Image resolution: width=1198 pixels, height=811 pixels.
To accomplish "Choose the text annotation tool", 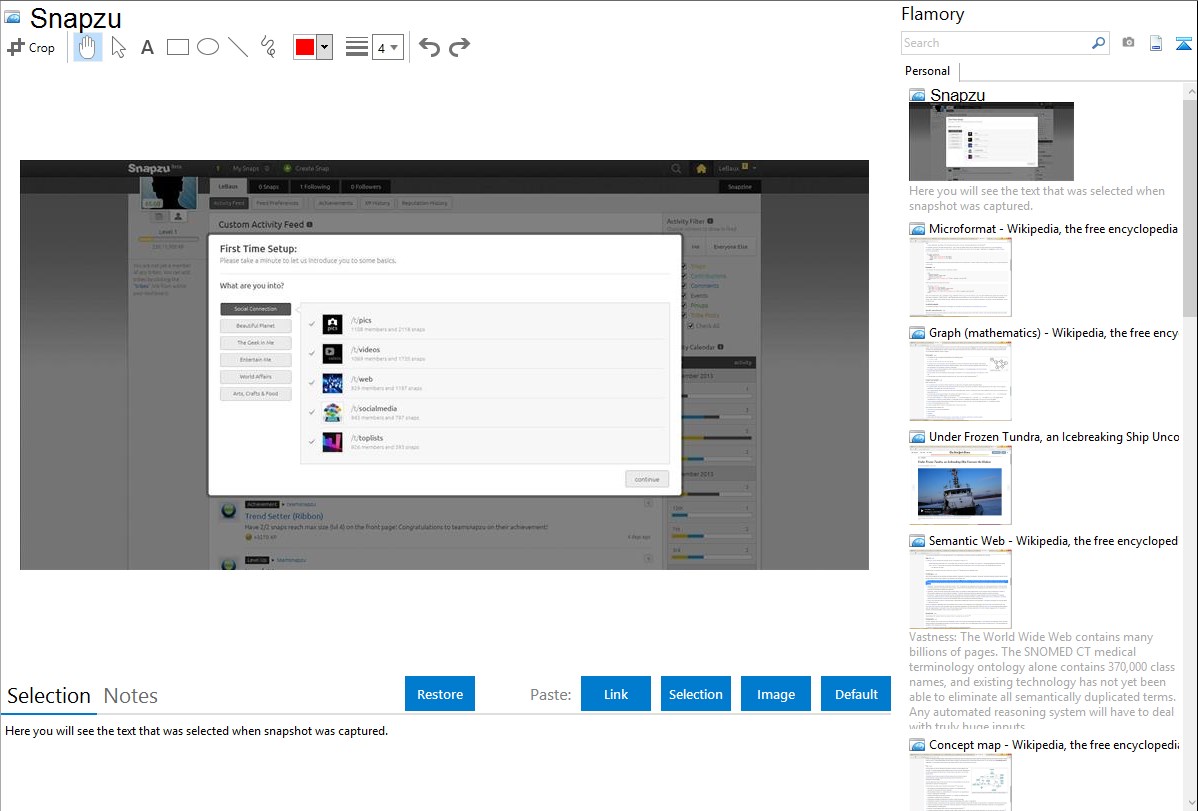I will pos(147,47).
